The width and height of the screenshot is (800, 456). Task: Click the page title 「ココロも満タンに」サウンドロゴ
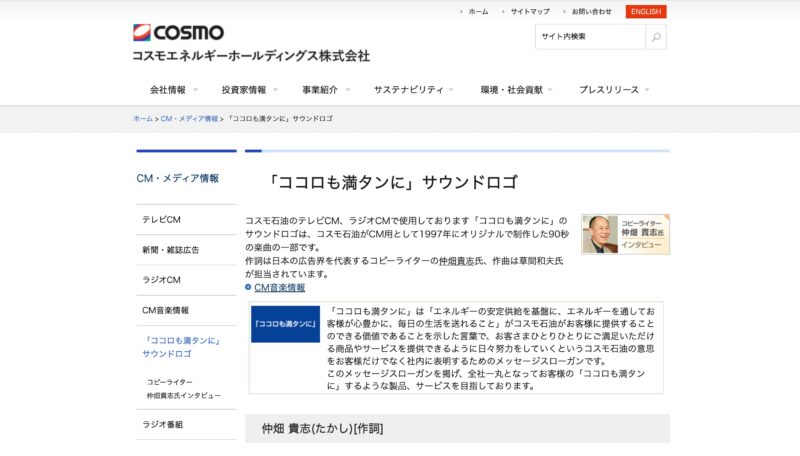tap(392, 182)
